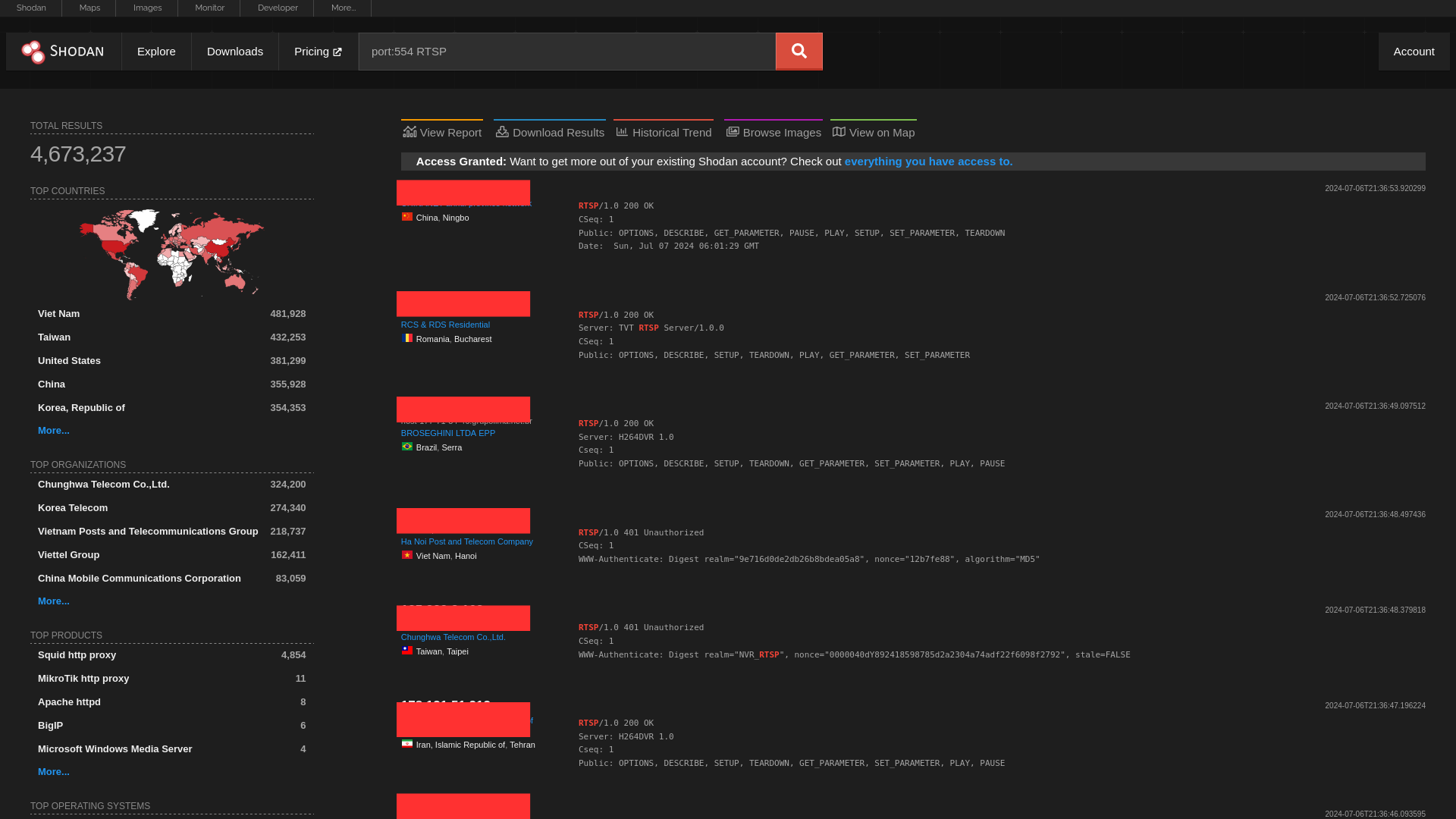Viewport: 1456px width, 819px height.
Task: Open the Images top bar tab
Action: point(147,8)
